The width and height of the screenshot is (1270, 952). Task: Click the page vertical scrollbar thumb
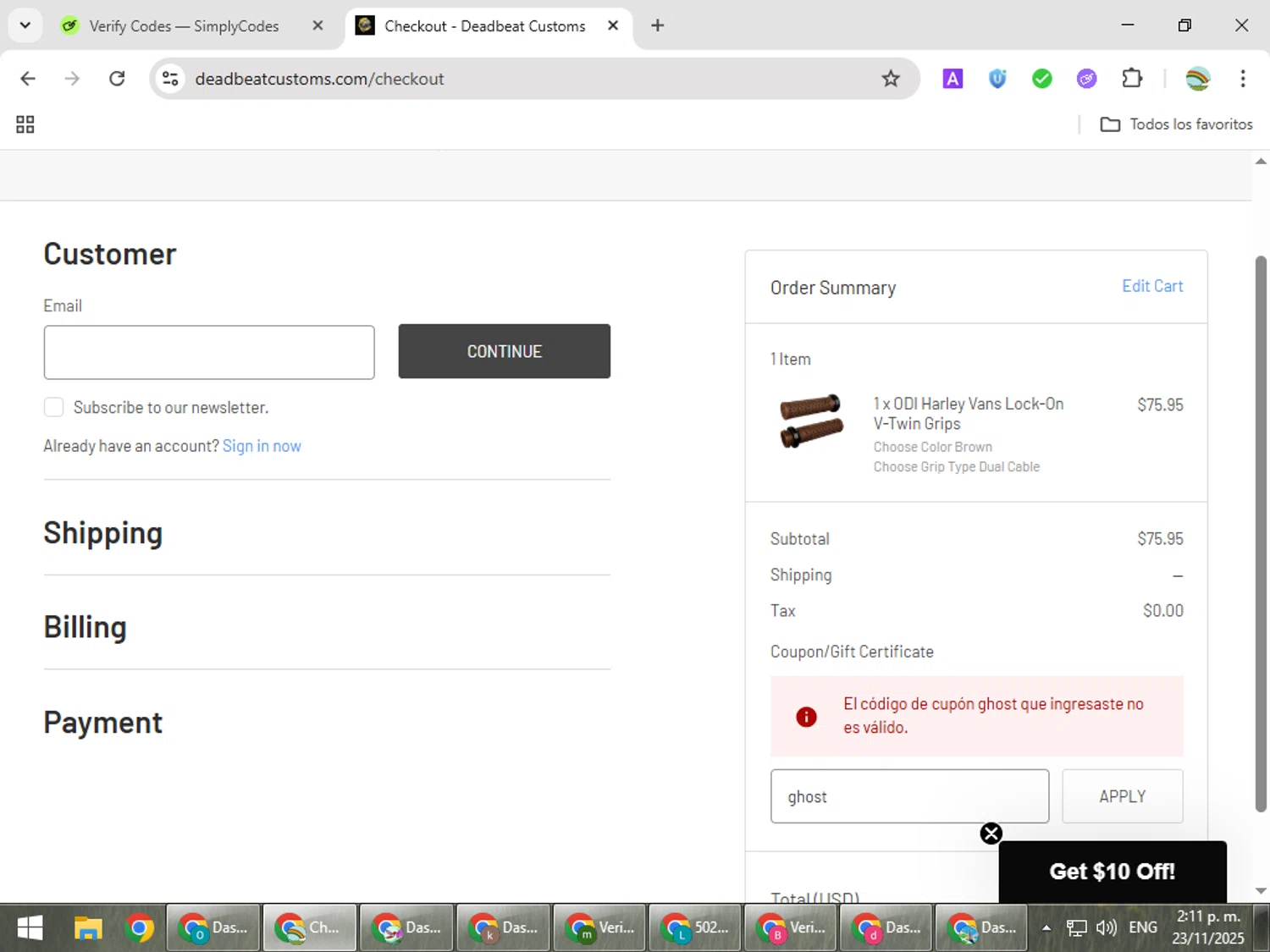click(x=1262, y=533)
